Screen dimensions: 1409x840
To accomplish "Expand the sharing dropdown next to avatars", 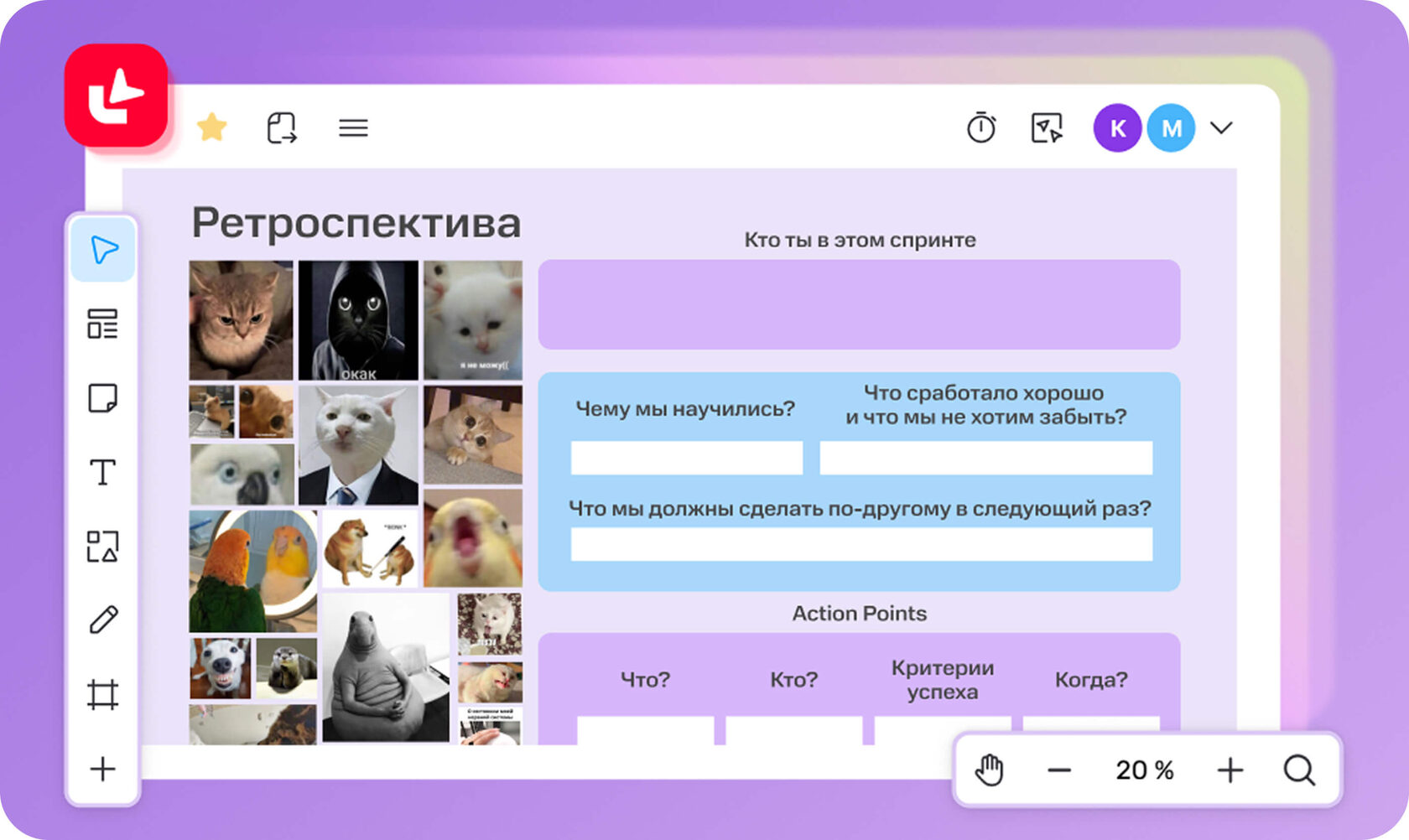I will tap(1221, 127).
